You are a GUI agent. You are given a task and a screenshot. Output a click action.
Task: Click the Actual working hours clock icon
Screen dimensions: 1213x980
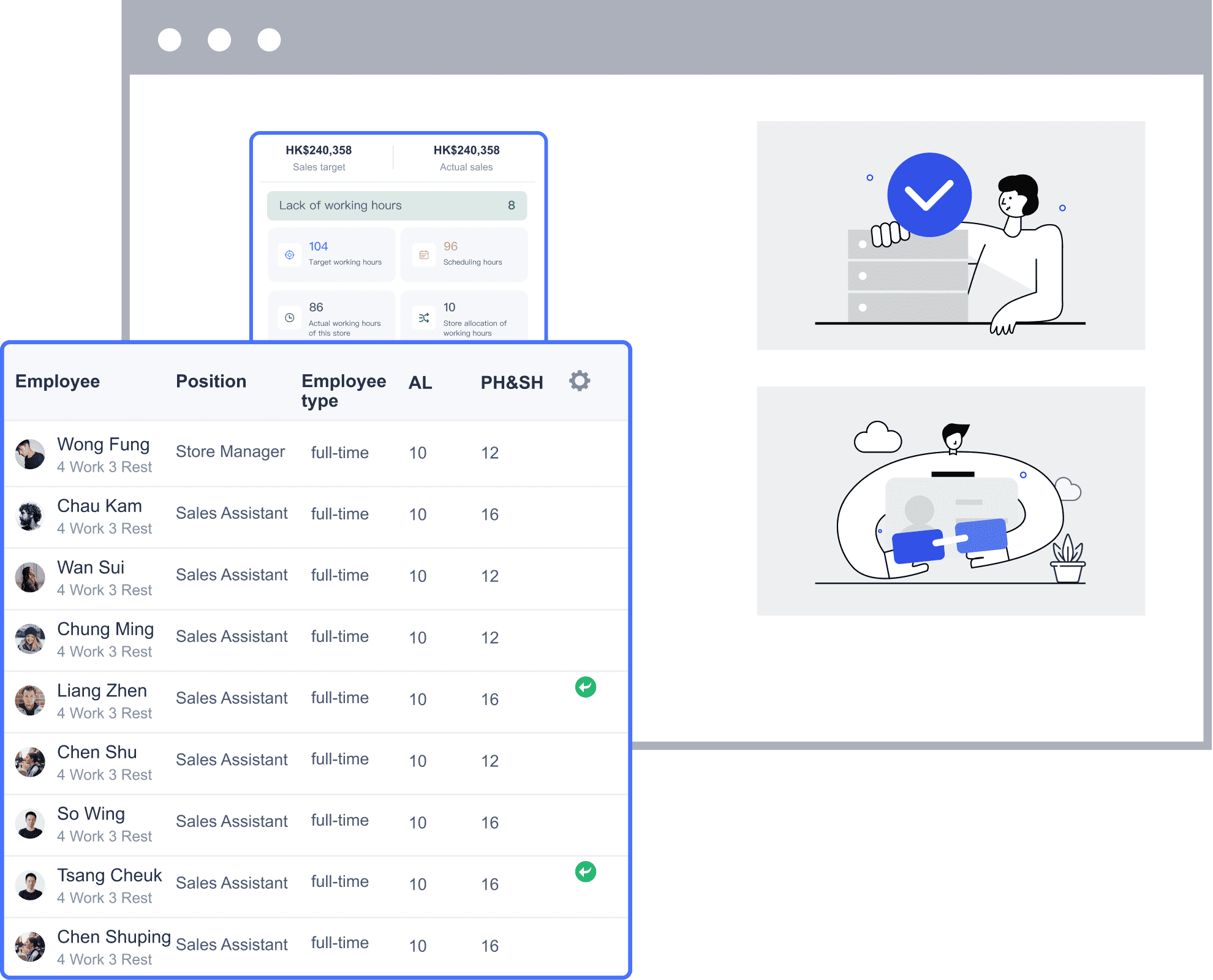pyautogui.click(x=290, y=318)
